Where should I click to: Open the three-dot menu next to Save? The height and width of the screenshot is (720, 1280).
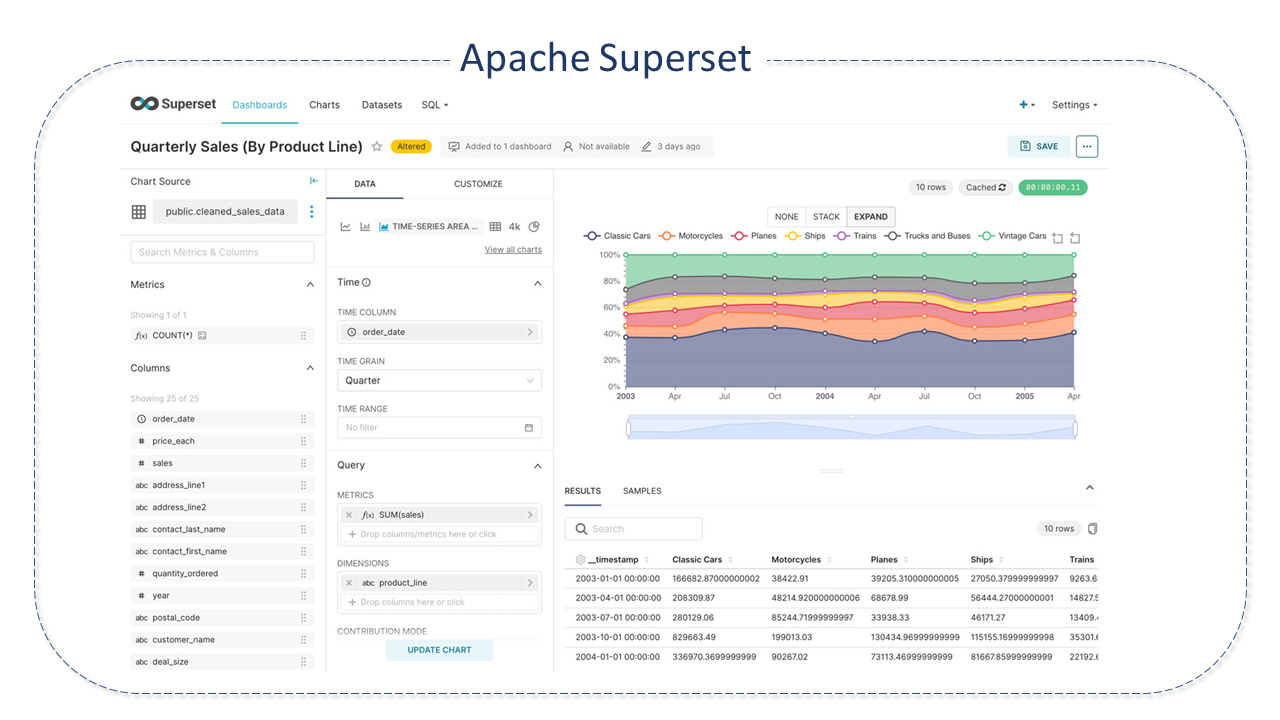click(1087, 146)
